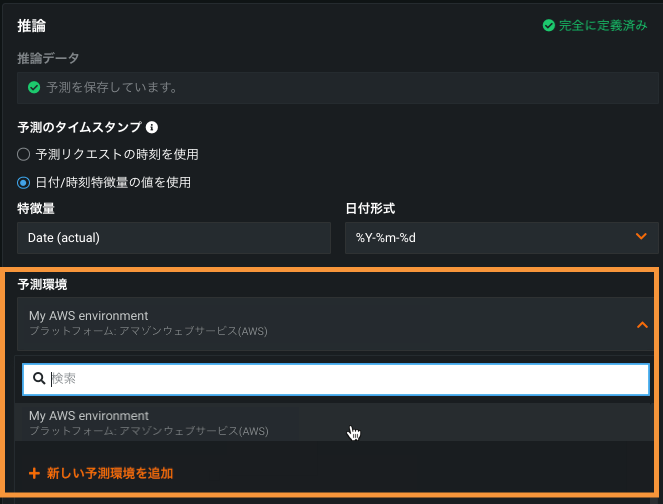Click the 予測を保存しています message text

coord(112,88)
